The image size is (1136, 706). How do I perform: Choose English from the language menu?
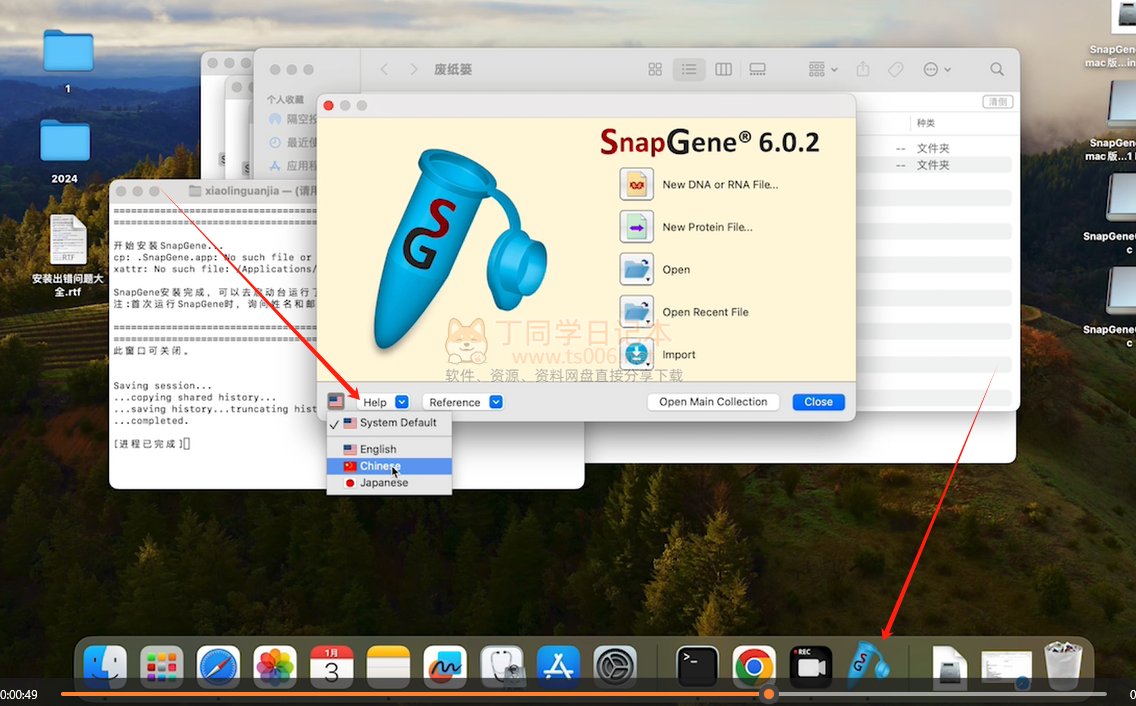click(x=378, y=450)
